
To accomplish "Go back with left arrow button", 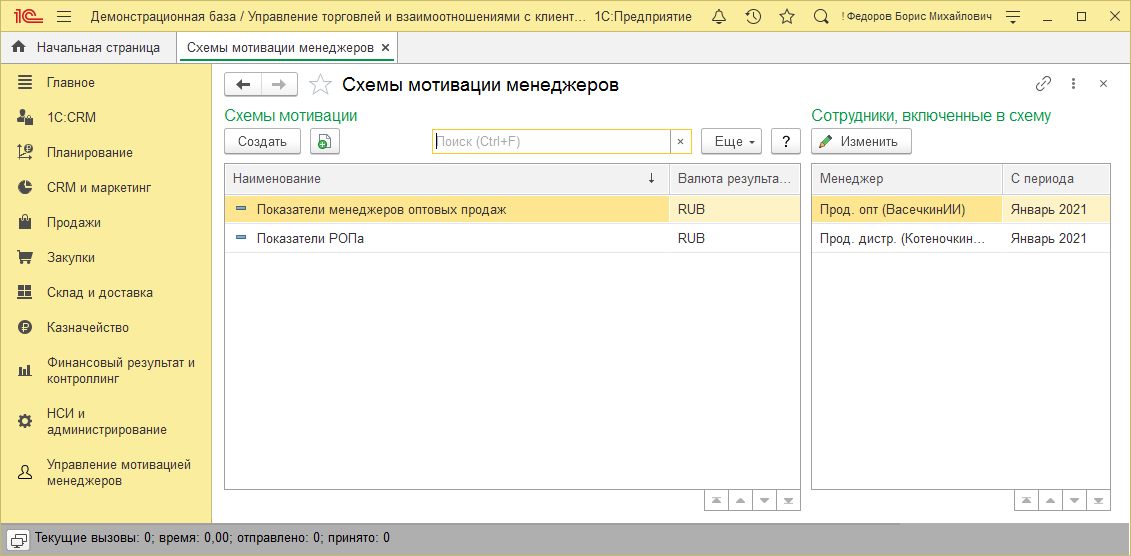I will coord(243,84).
